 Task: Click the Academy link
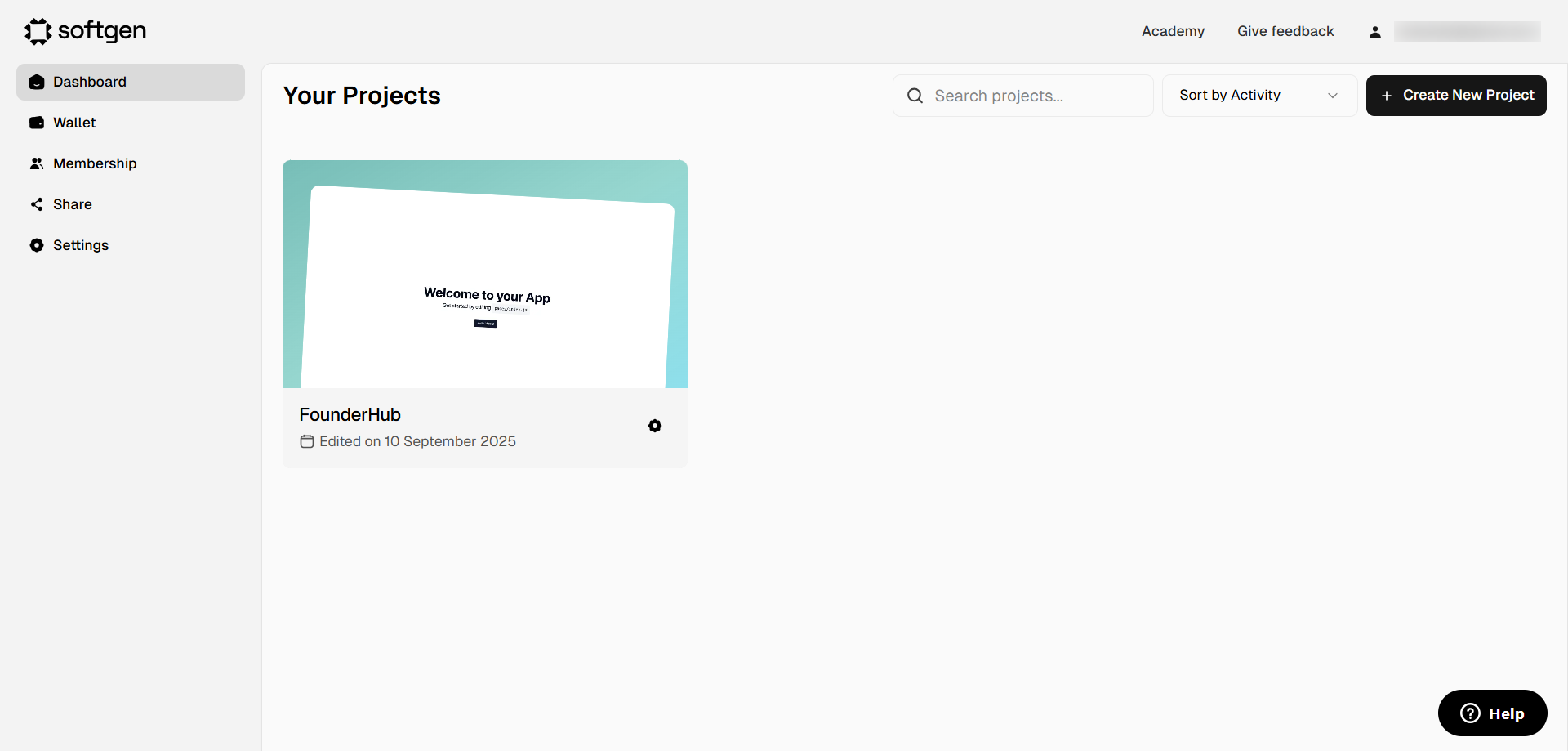(1173, 31)
